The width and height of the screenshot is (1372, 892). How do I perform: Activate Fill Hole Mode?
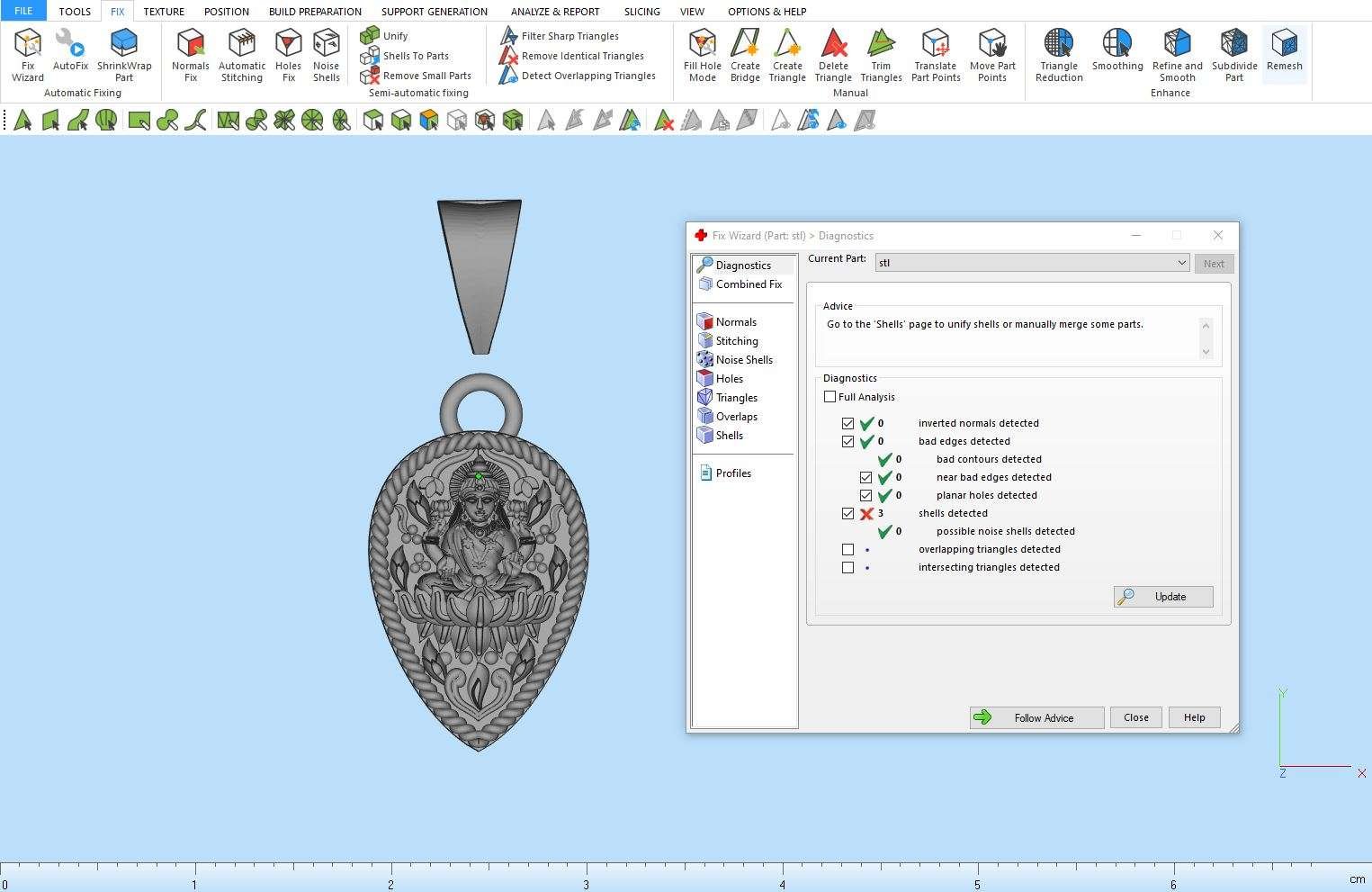tap(702, 55)
